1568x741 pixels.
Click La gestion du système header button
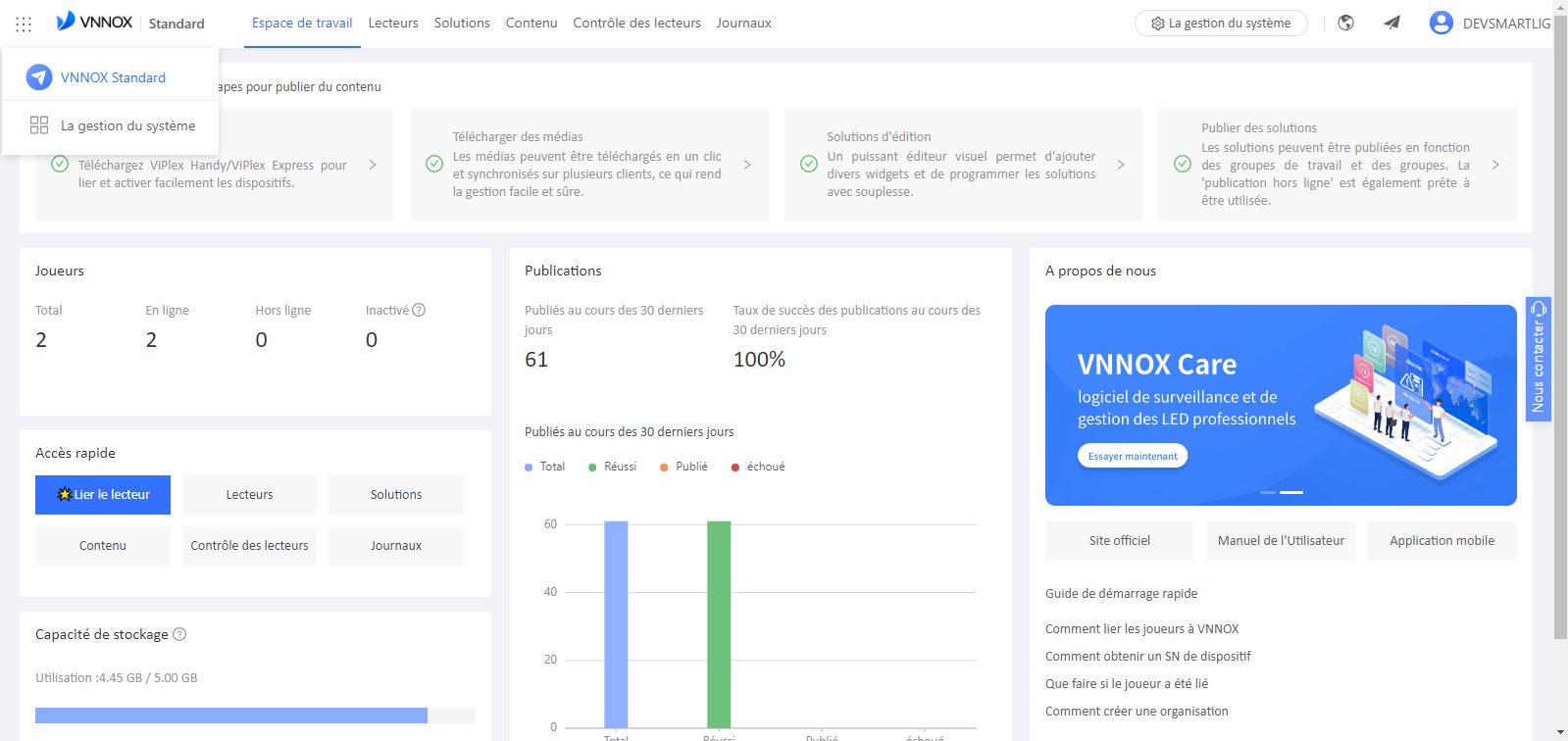1221,24
